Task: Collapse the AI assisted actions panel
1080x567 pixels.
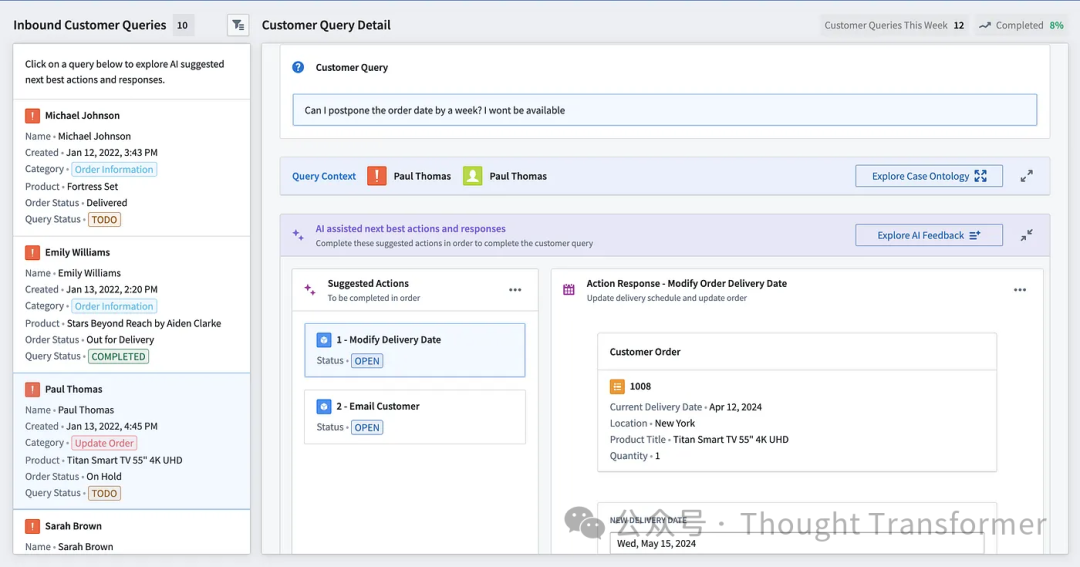Action: click(1026, 235)
